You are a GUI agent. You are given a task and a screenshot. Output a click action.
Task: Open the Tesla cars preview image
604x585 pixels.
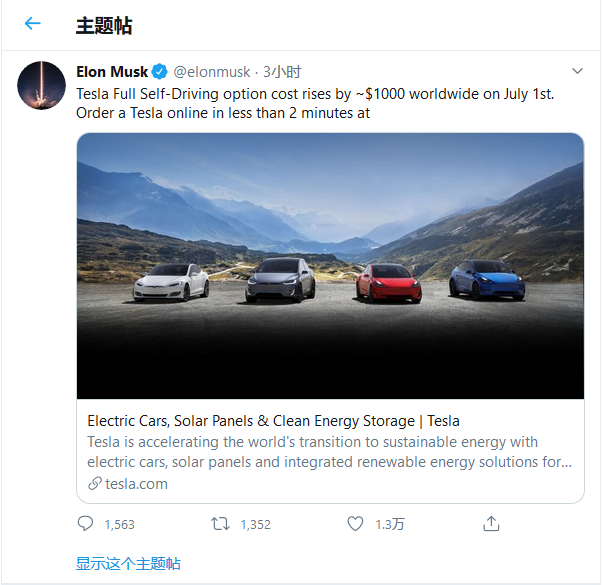tap(330, 266)
